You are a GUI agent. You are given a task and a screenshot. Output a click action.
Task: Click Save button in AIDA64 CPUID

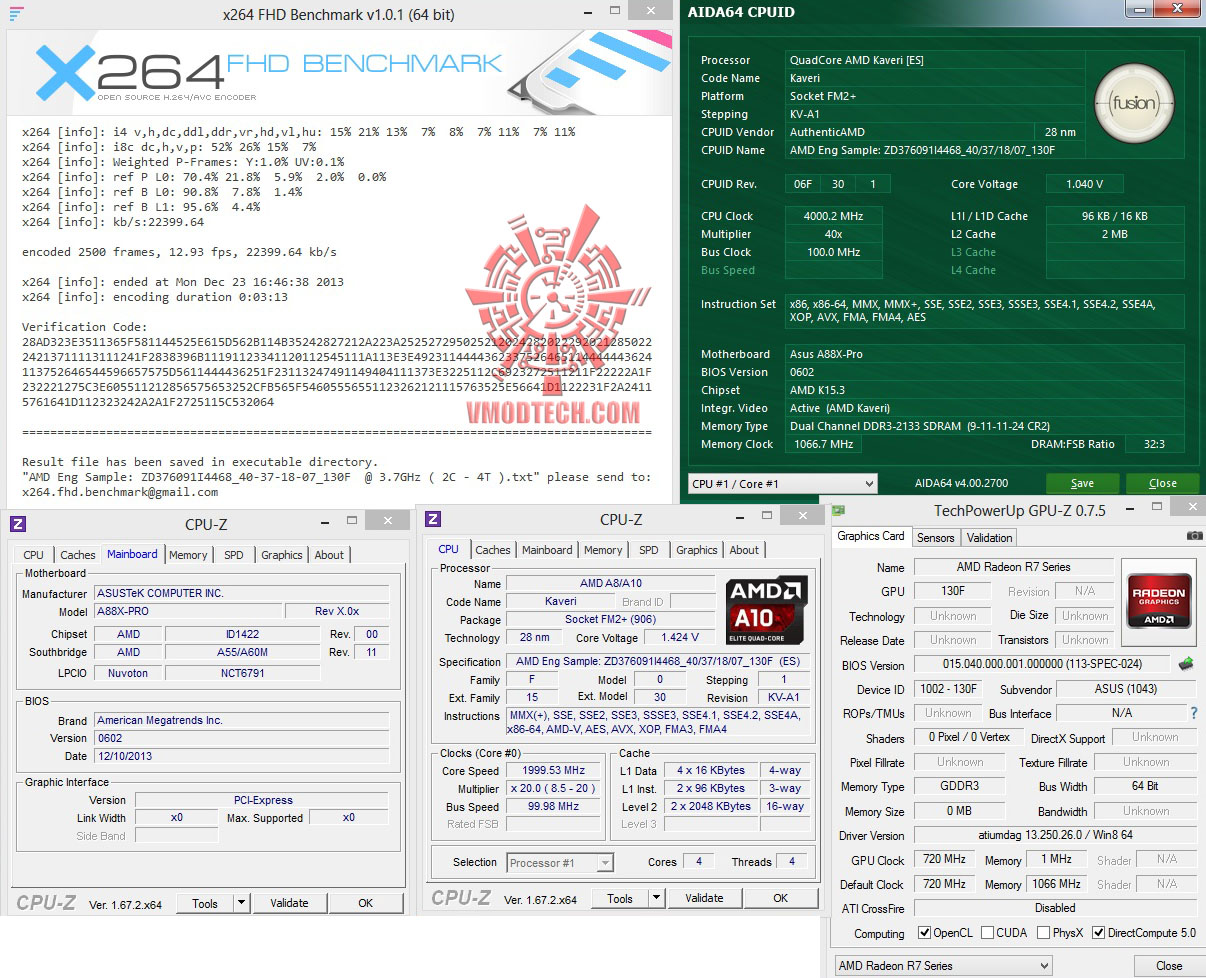[1082, 484]
